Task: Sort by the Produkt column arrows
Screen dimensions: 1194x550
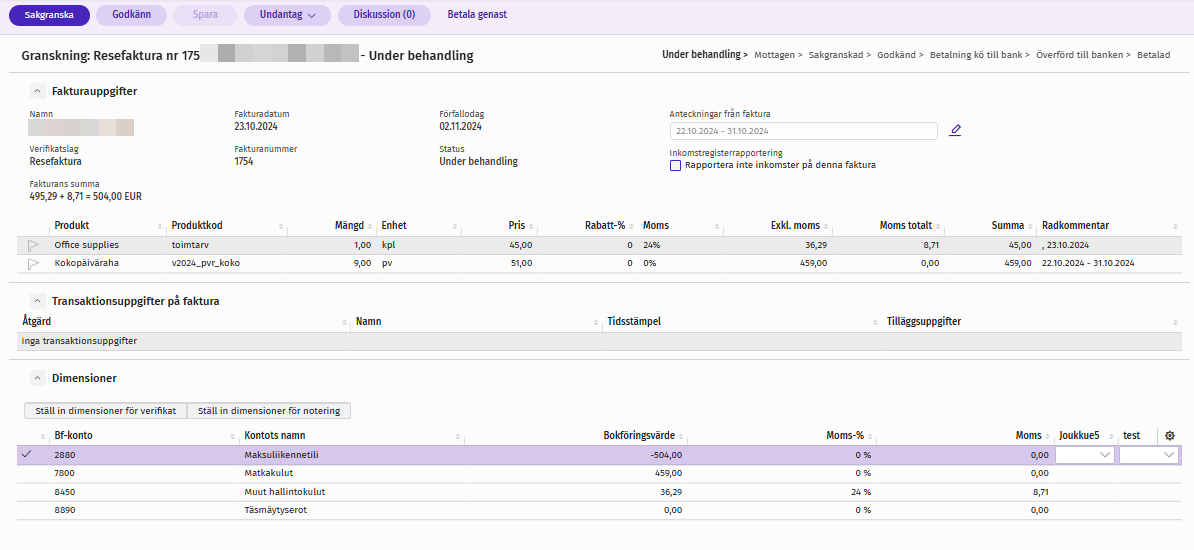Action: (160, 226)
